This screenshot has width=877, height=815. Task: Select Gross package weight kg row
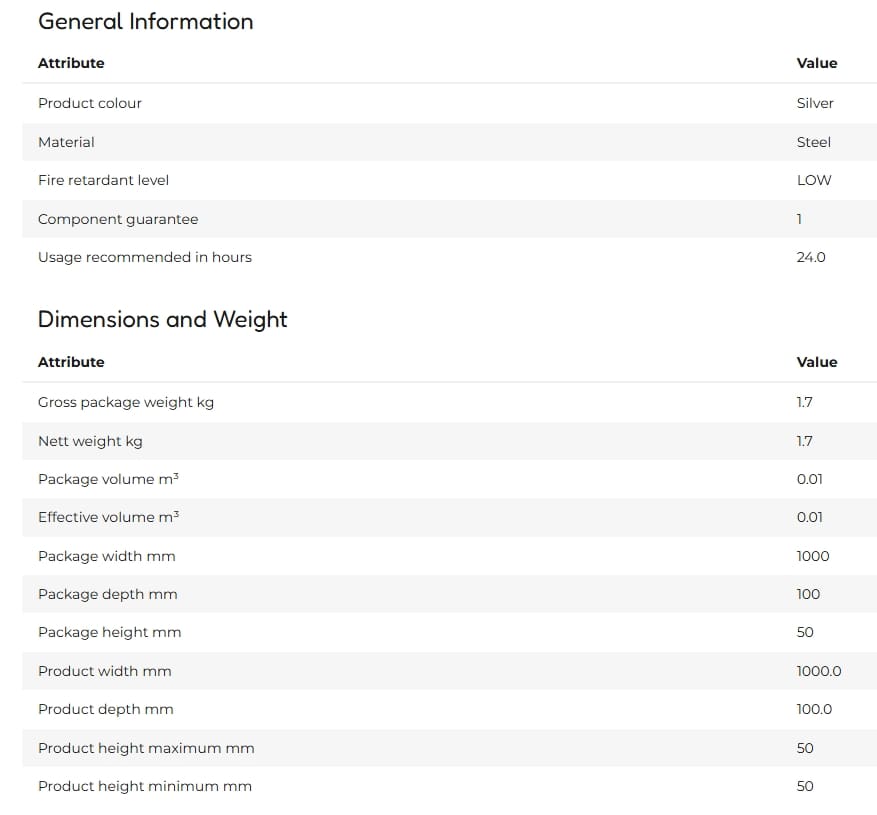click(x=450, y=403)
